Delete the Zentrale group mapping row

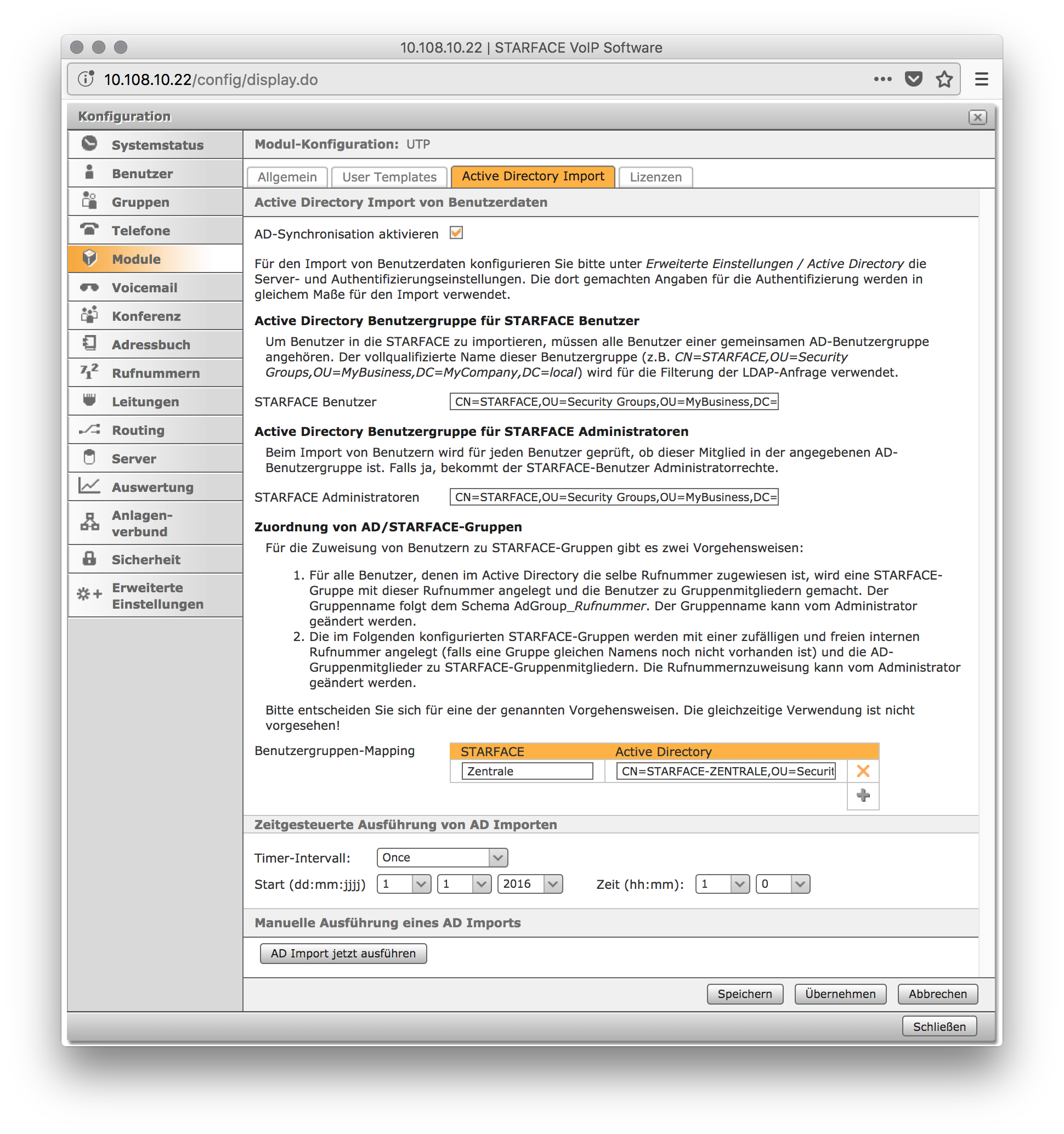[863, 771]
